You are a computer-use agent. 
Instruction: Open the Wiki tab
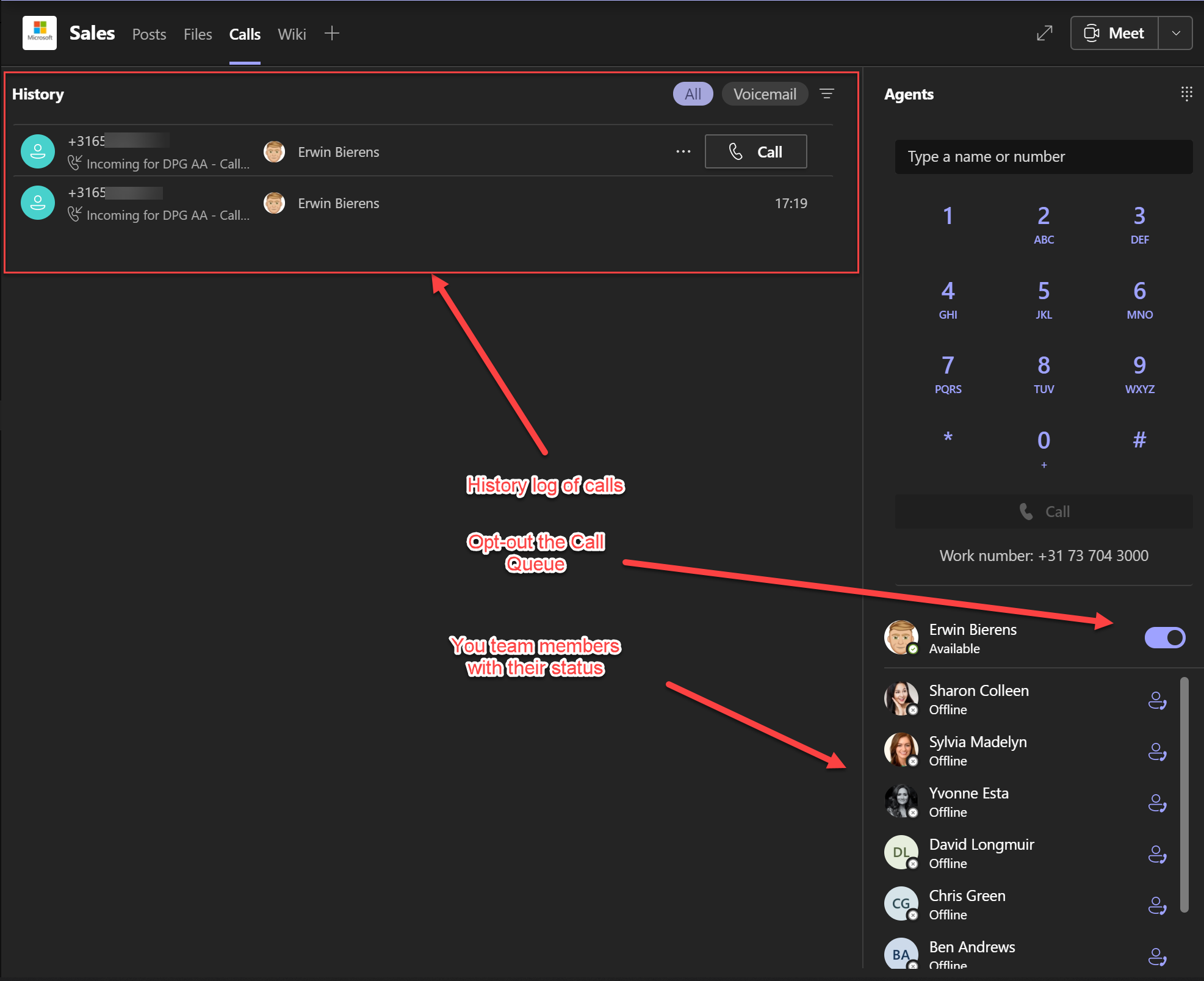(x=292, y=34)
